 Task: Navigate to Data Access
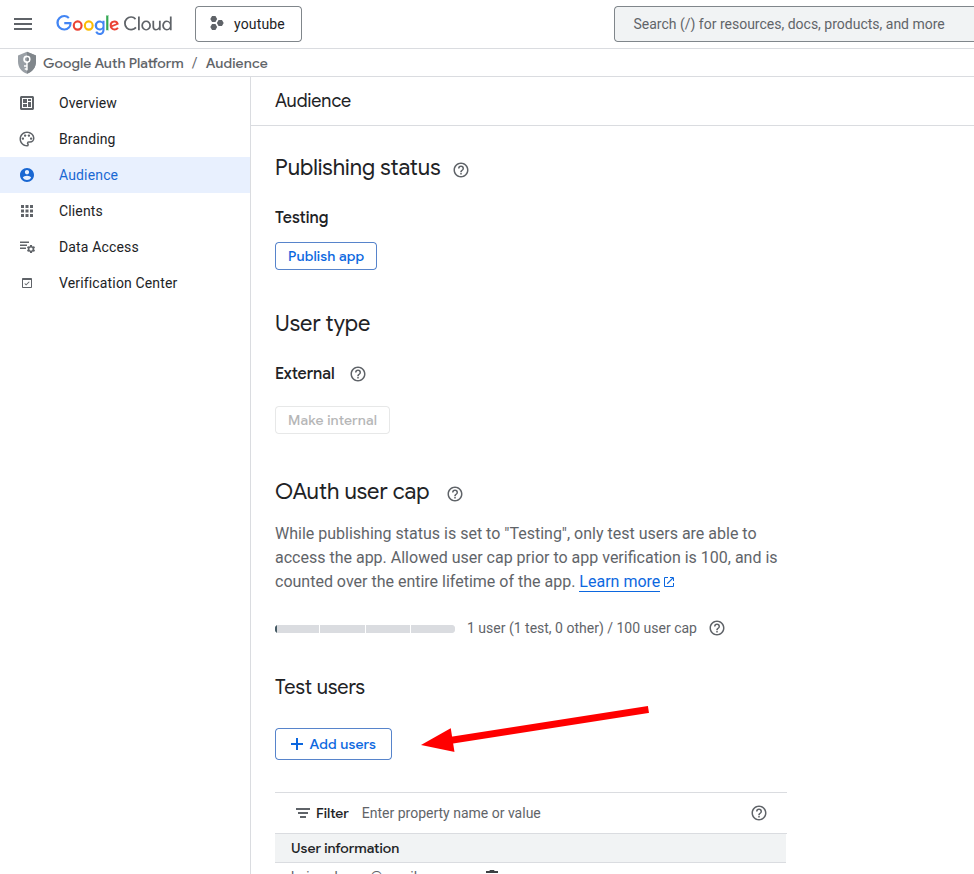point(98,247)
